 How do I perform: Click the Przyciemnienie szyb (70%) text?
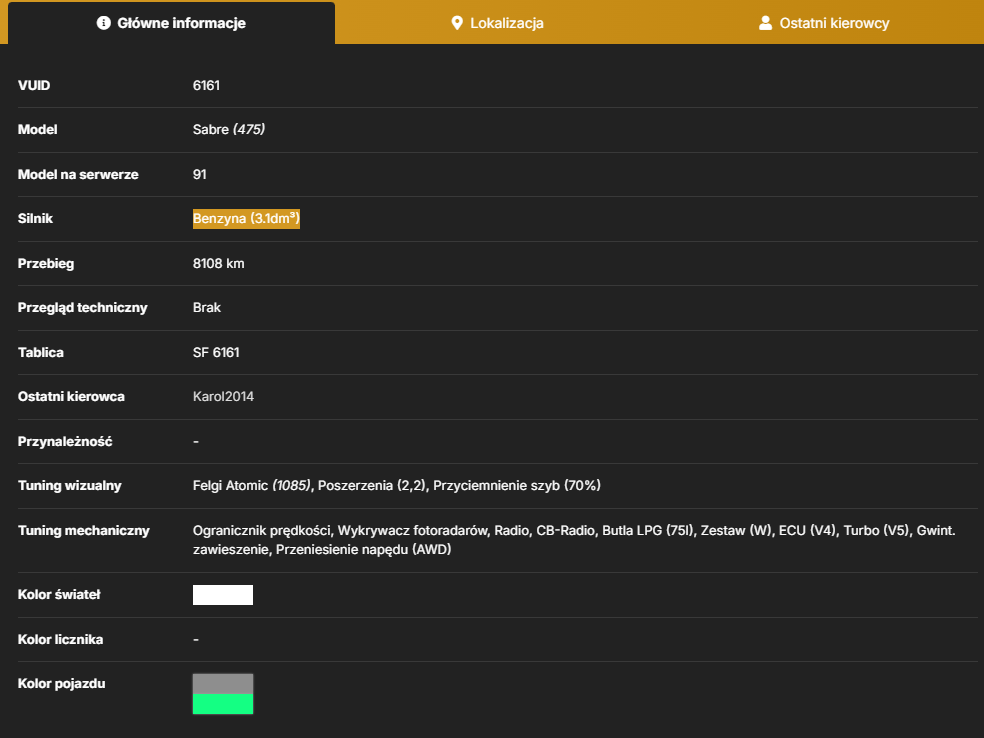(x=517, y=486)
